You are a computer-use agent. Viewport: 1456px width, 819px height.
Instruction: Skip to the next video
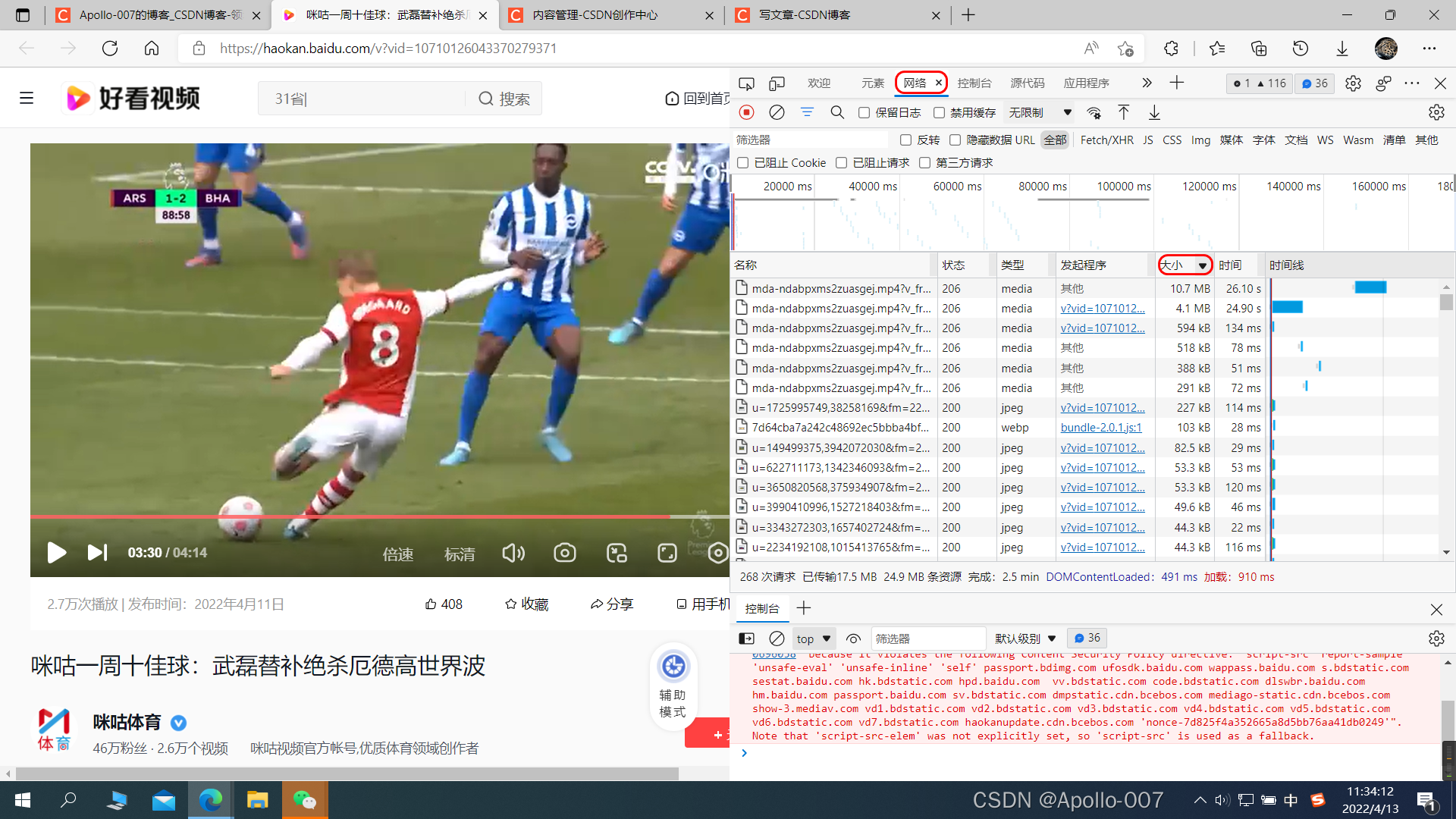pyautogui.click(x=97, y=553)
